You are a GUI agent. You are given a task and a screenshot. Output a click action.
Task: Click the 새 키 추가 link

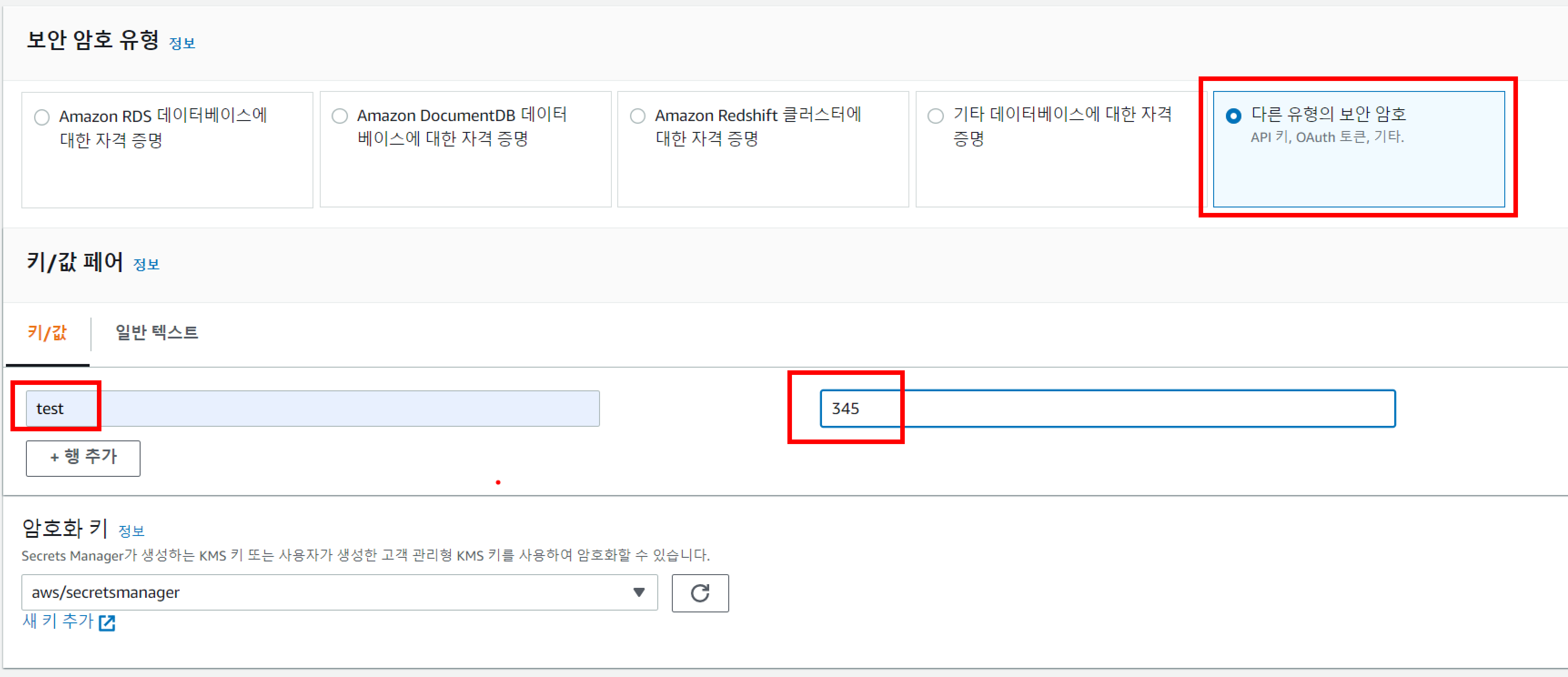coord(58,621)
